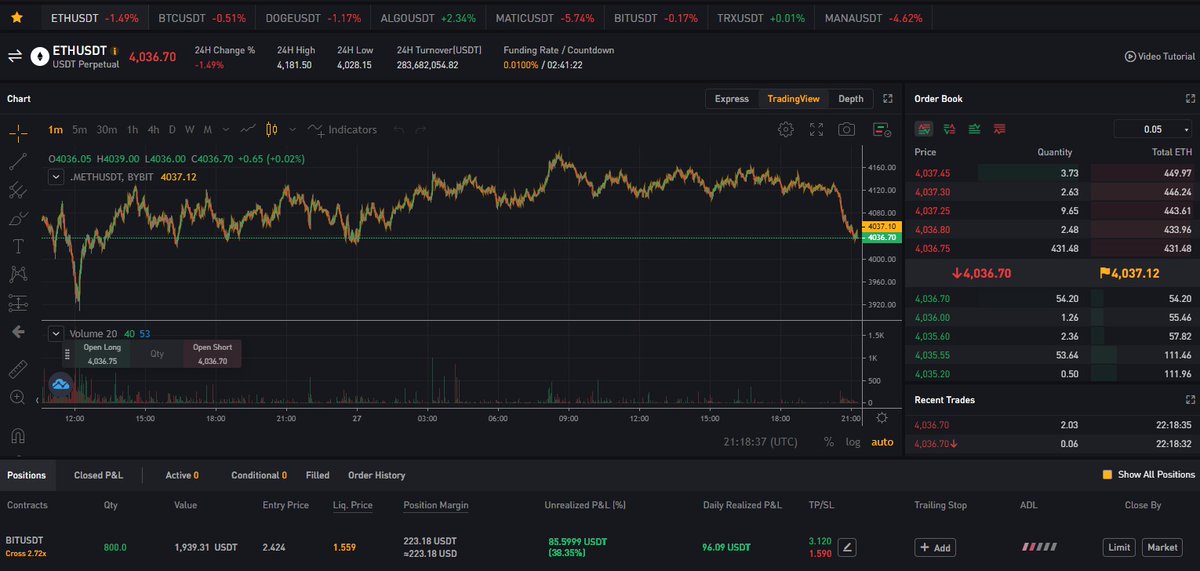Select the 1h timeframe
The height and width of the screenshot is (571, 1200).
pos(133,129)
